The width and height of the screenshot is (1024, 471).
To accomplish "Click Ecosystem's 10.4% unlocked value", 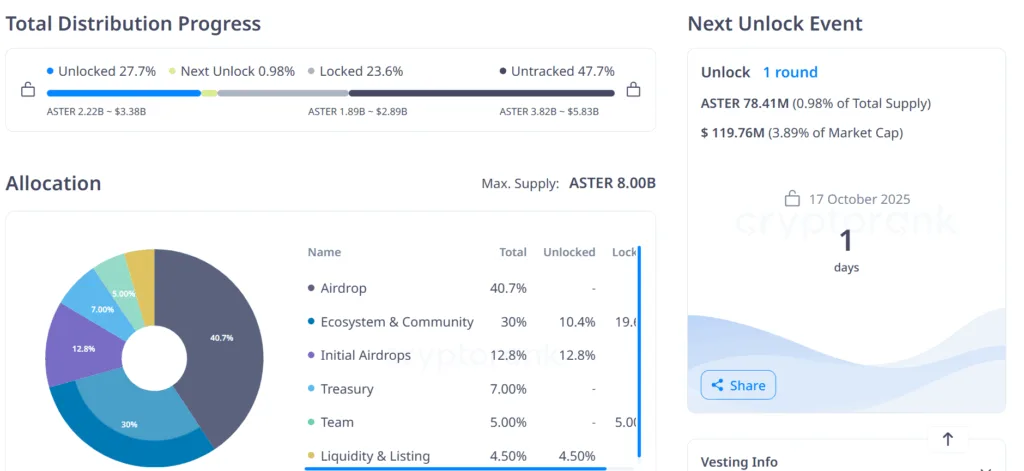I will pyautogui.click(x=577, y=322).
